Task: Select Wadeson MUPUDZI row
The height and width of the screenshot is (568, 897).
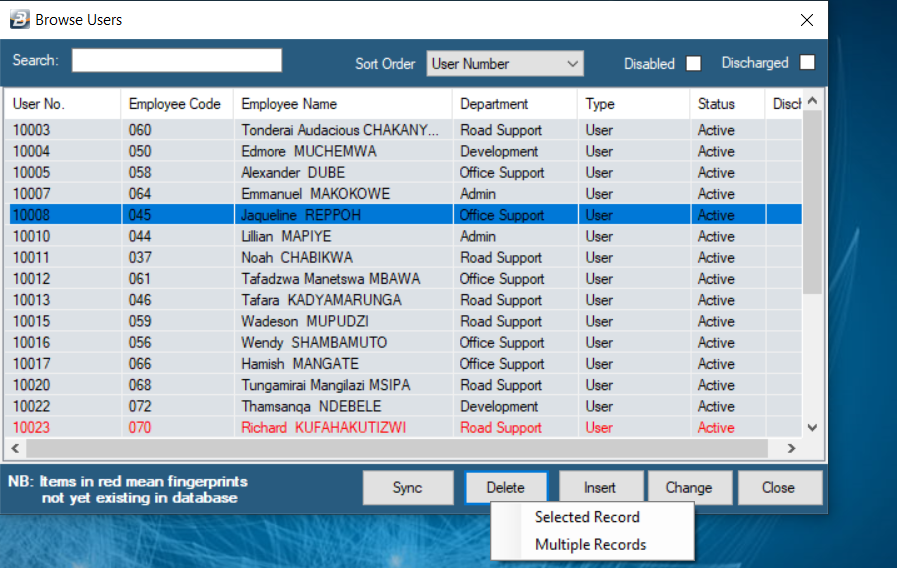Action: 403,321
